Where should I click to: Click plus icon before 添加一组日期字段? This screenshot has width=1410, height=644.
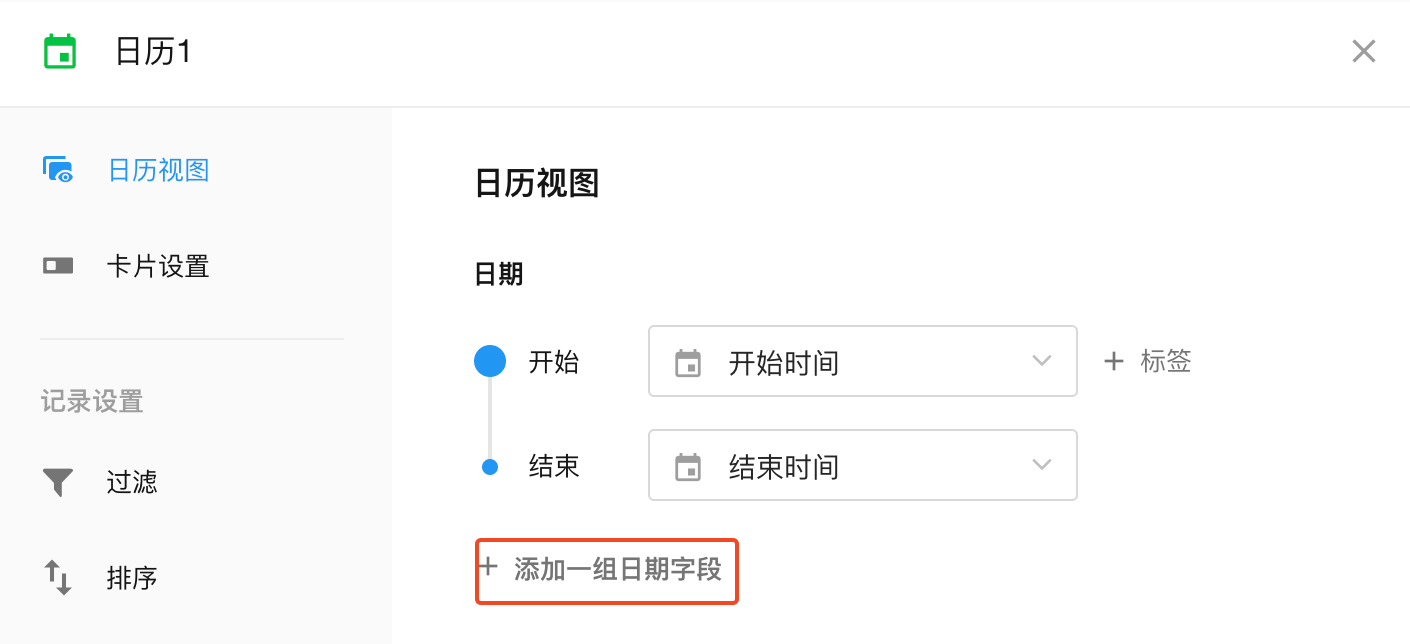tap(488, 568)
